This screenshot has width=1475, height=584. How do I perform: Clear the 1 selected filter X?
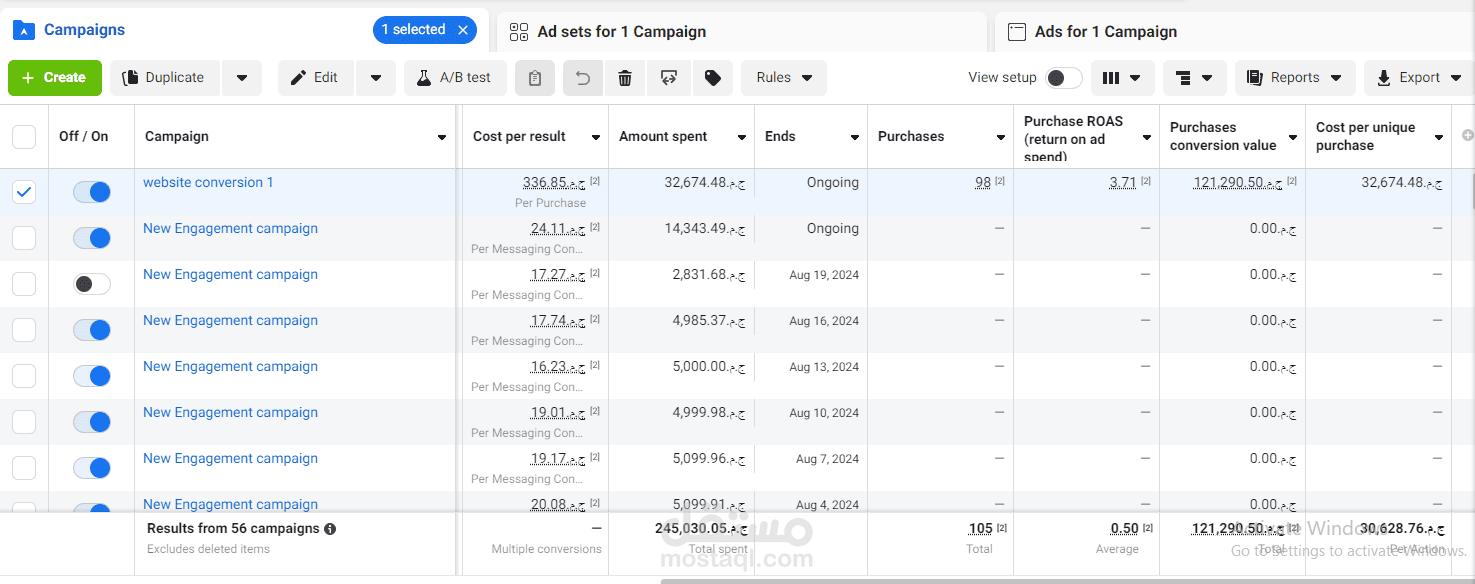[463, 30]
